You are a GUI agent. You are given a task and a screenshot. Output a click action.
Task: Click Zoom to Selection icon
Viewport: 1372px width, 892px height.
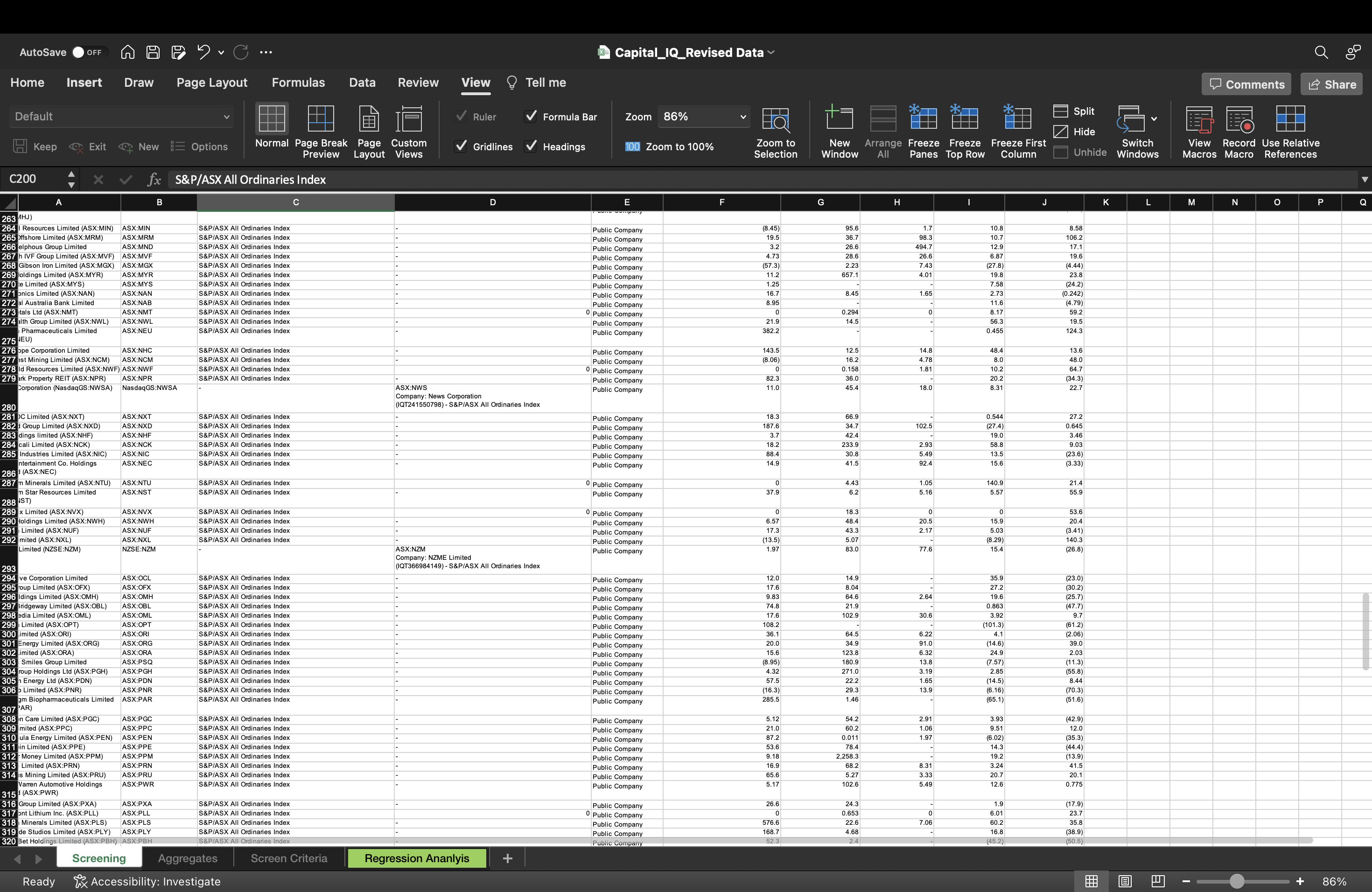click(x=775, y=120)
